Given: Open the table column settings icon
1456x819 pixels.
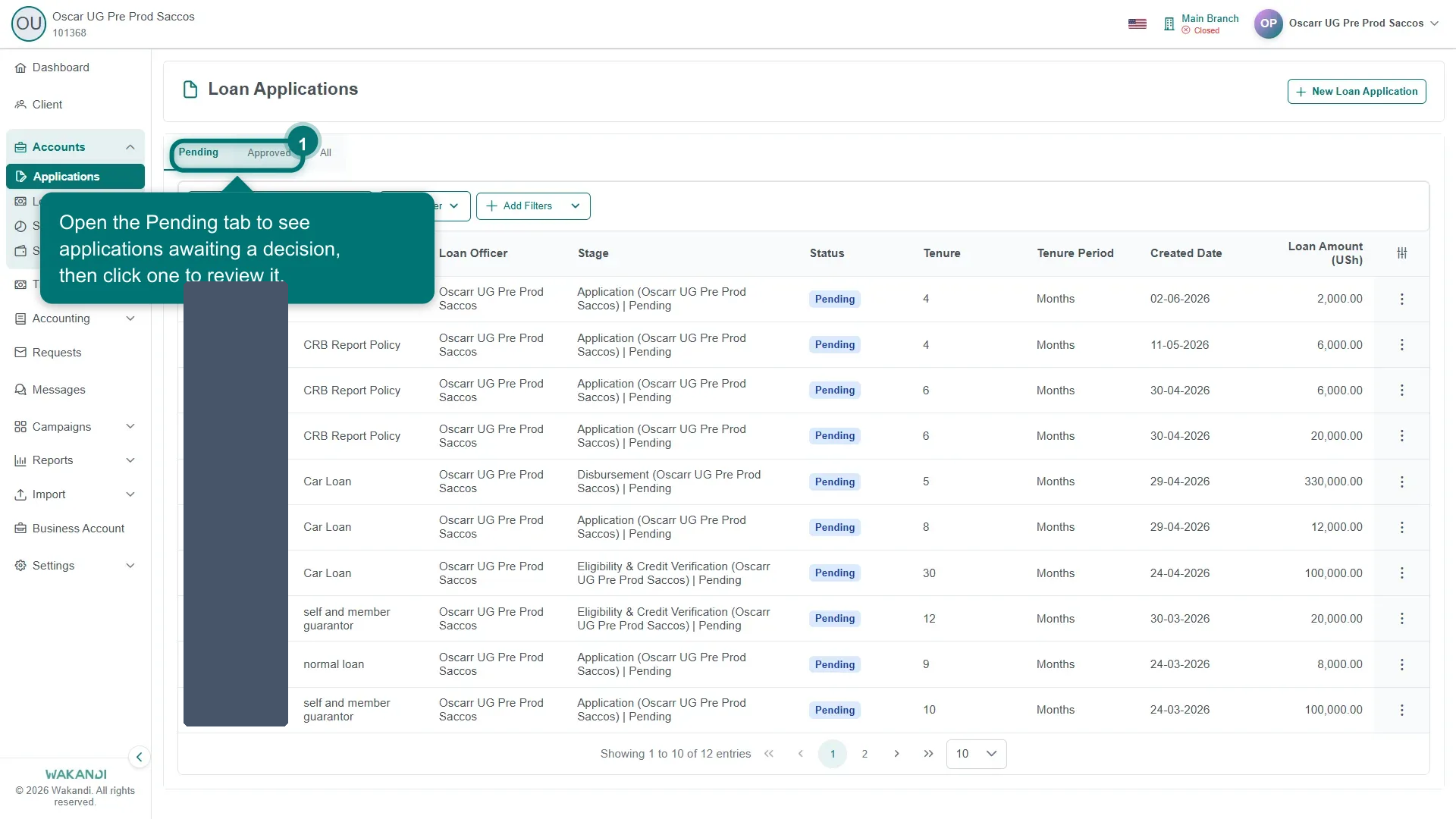Looking at the screenshot, I should point(1402,253).
